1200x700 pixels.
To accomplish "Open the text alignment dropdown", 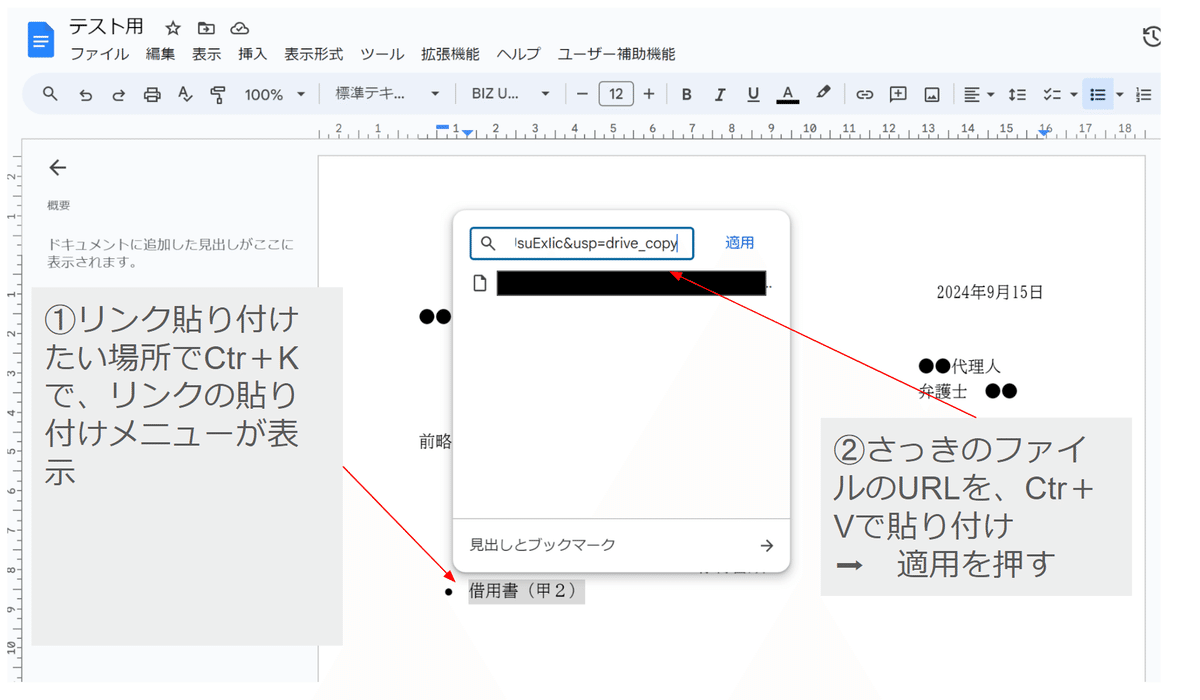I will [979, 94].
